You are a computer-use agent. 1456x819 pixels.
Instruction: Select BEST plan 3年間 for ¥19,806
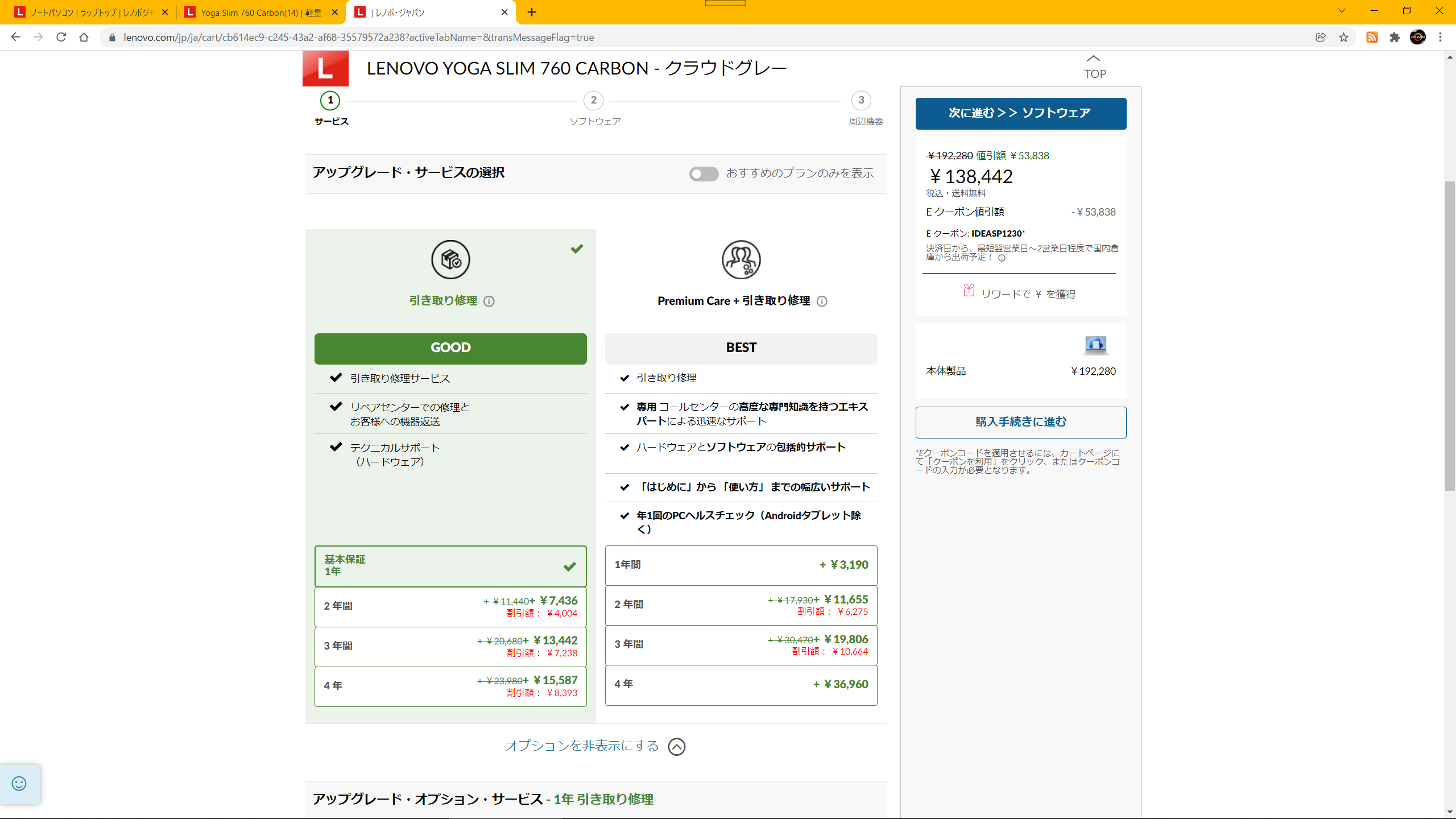tap(741, 644)
